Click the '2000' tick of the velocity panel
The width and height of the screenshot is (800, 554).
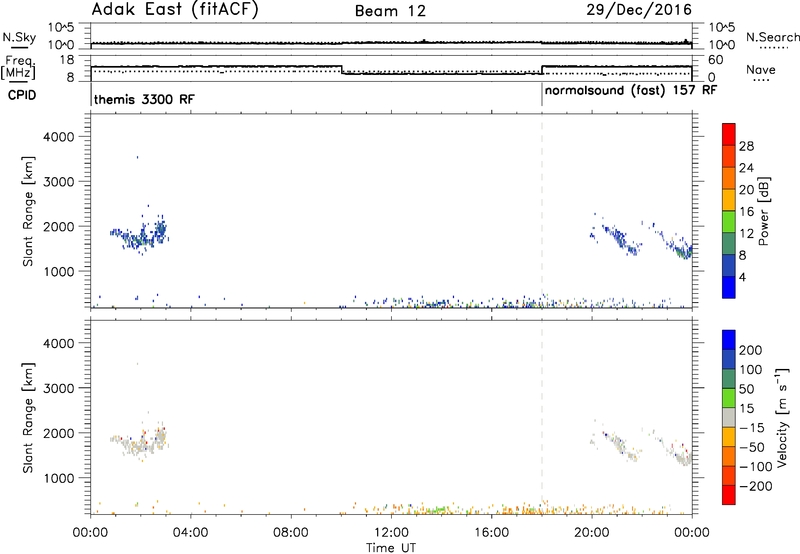(58, 433)
